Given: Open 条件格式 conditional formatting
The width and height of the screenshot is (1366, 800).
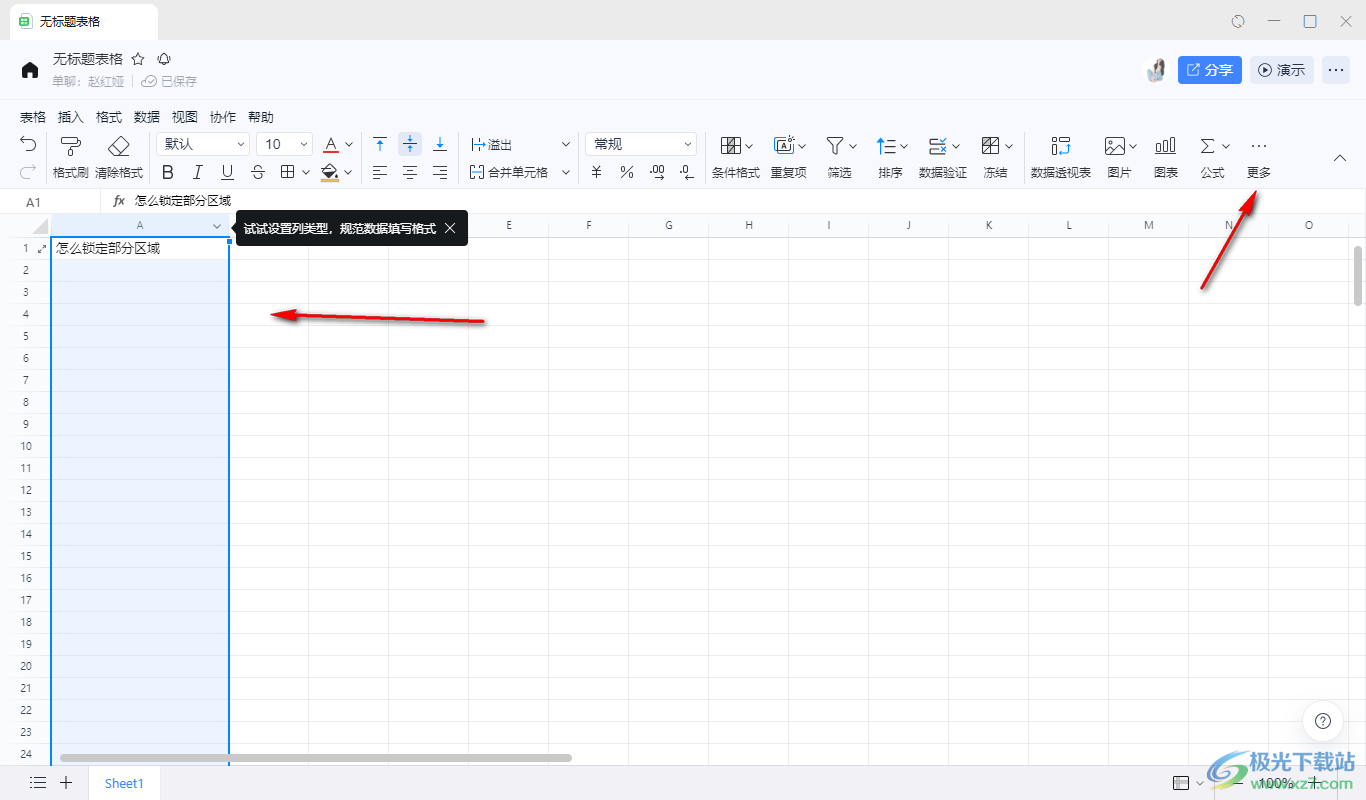Looking at the screenshot, I should [x=736, y=157].
